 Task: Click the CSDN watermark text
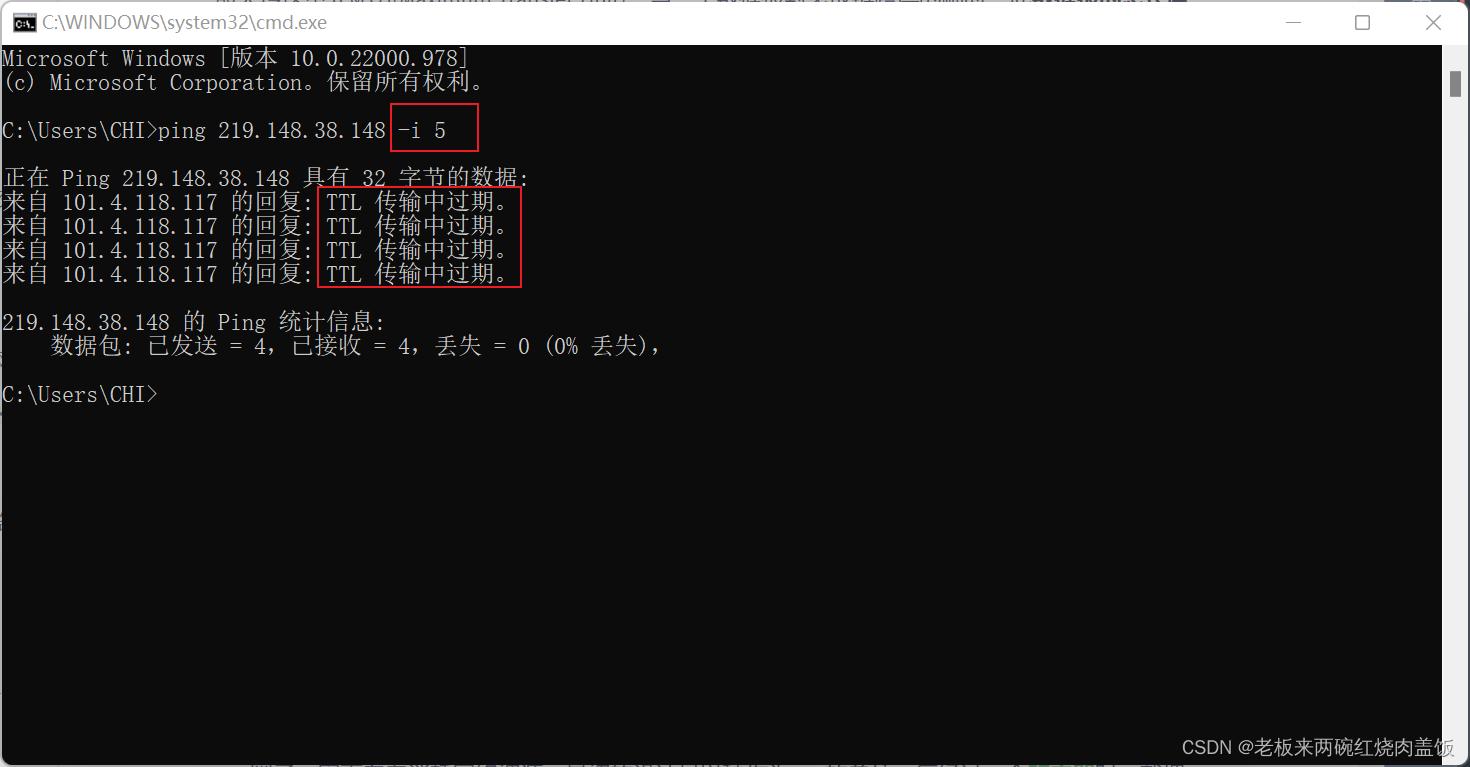(1318, 748)
